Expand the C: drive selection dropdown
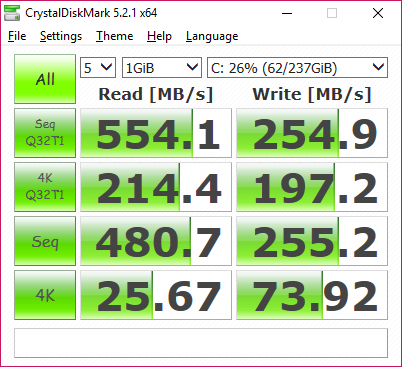Image resolution: width=402 pixels, height=367 pixels. click(x=297, y=68)
